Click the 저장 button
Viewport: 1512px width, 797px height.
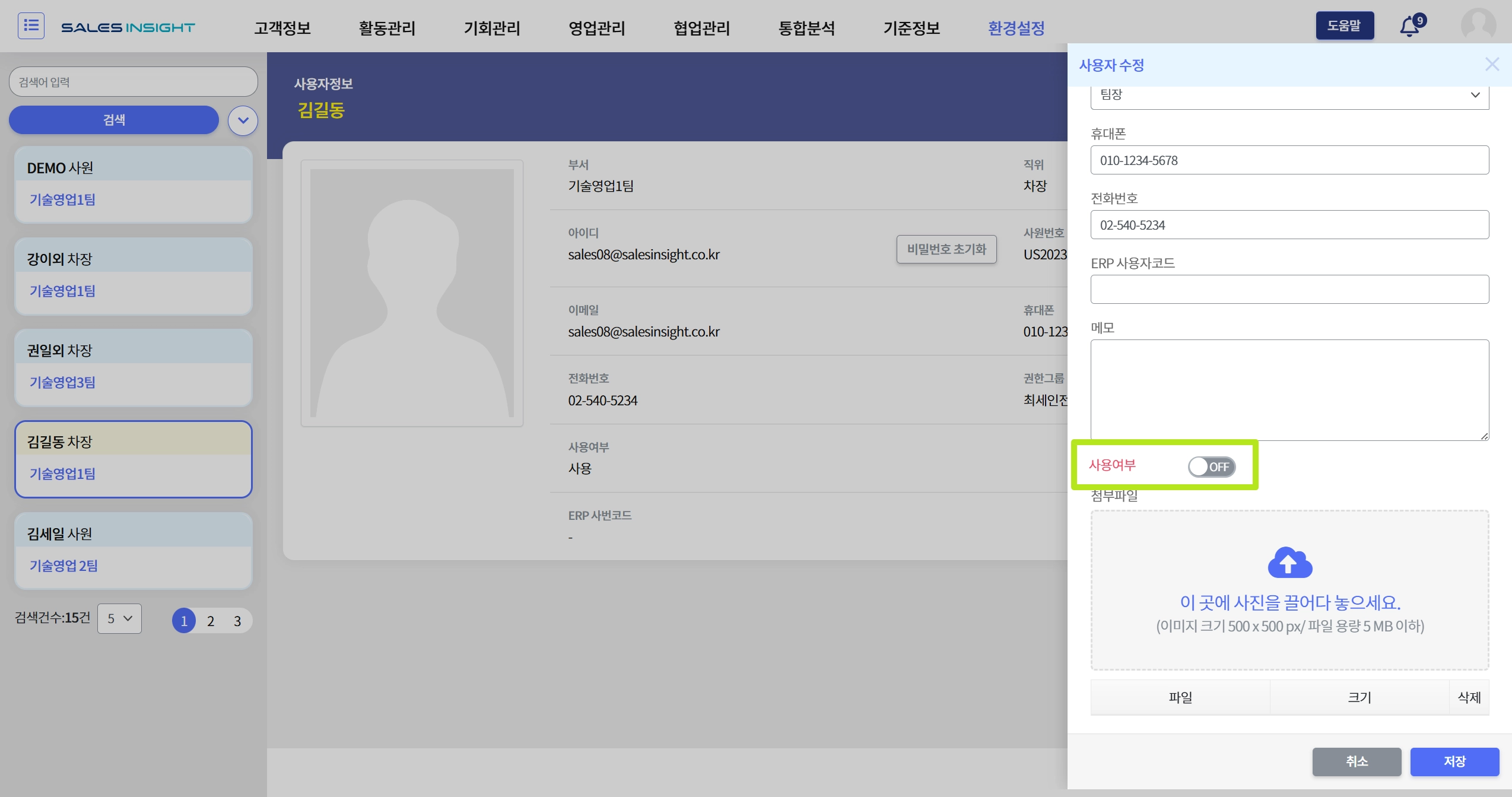(1454, 761)
